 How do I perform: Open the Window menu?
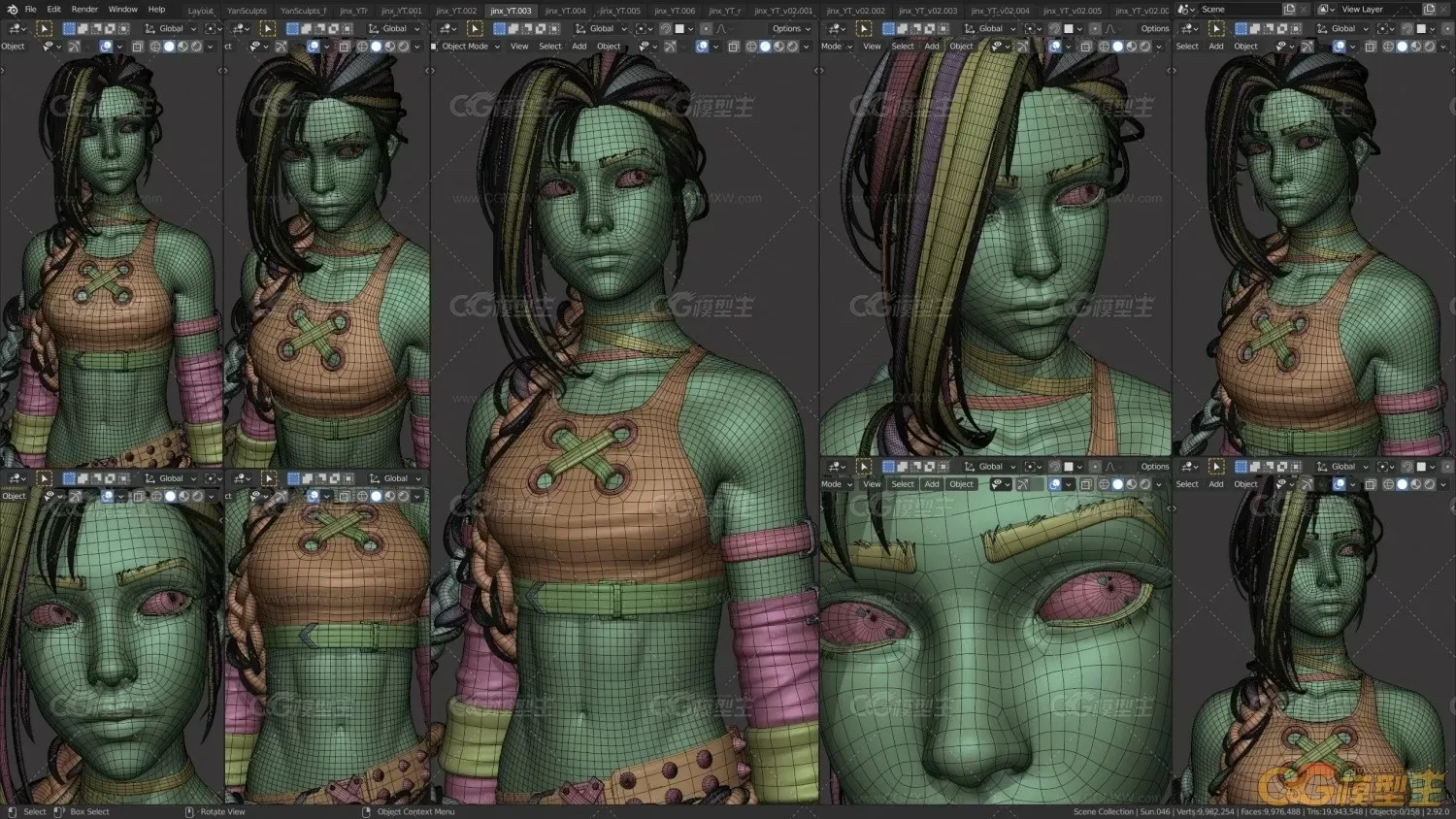click(x=122, y=9)
